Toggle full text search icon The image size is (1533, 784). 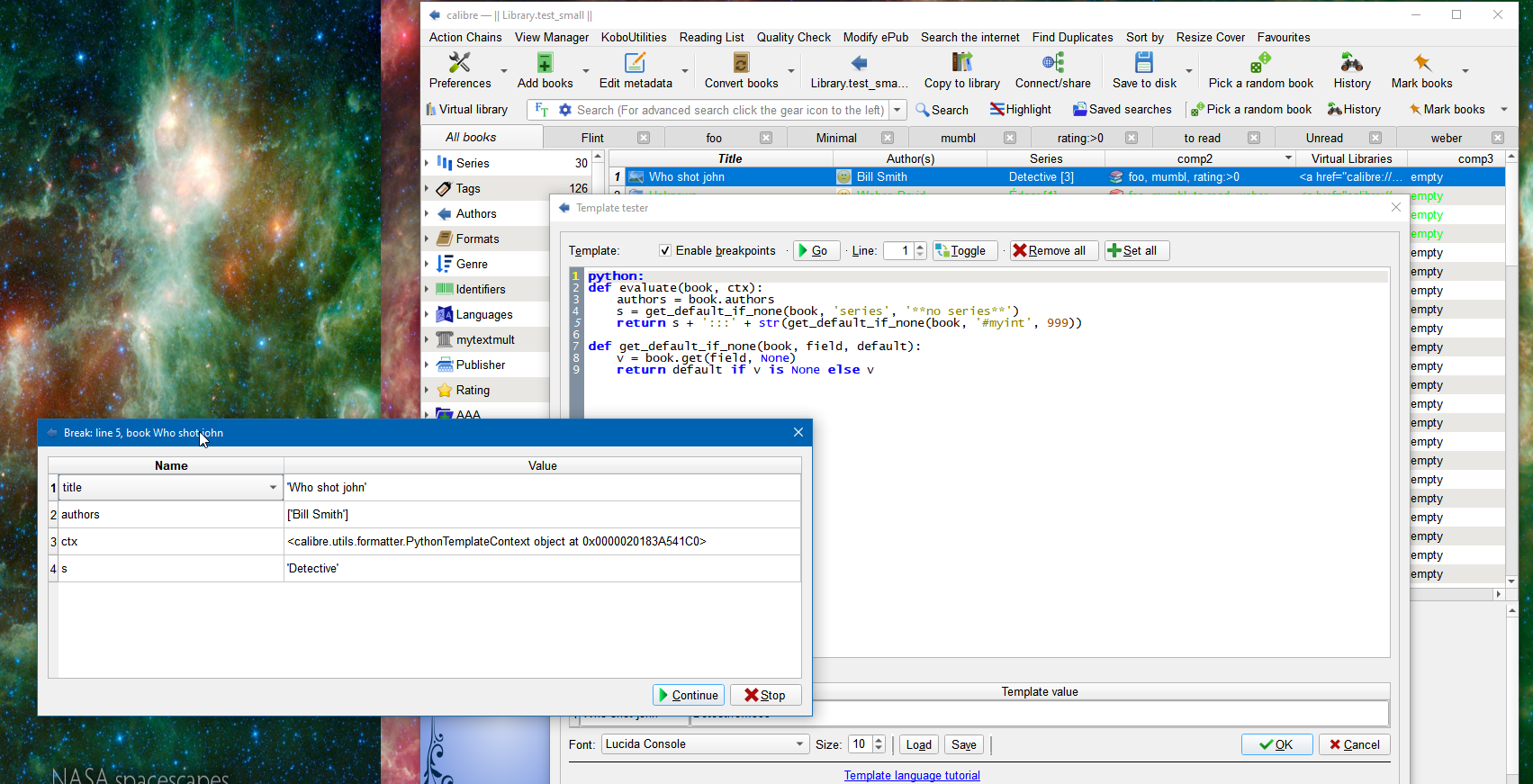coord(542,110)
